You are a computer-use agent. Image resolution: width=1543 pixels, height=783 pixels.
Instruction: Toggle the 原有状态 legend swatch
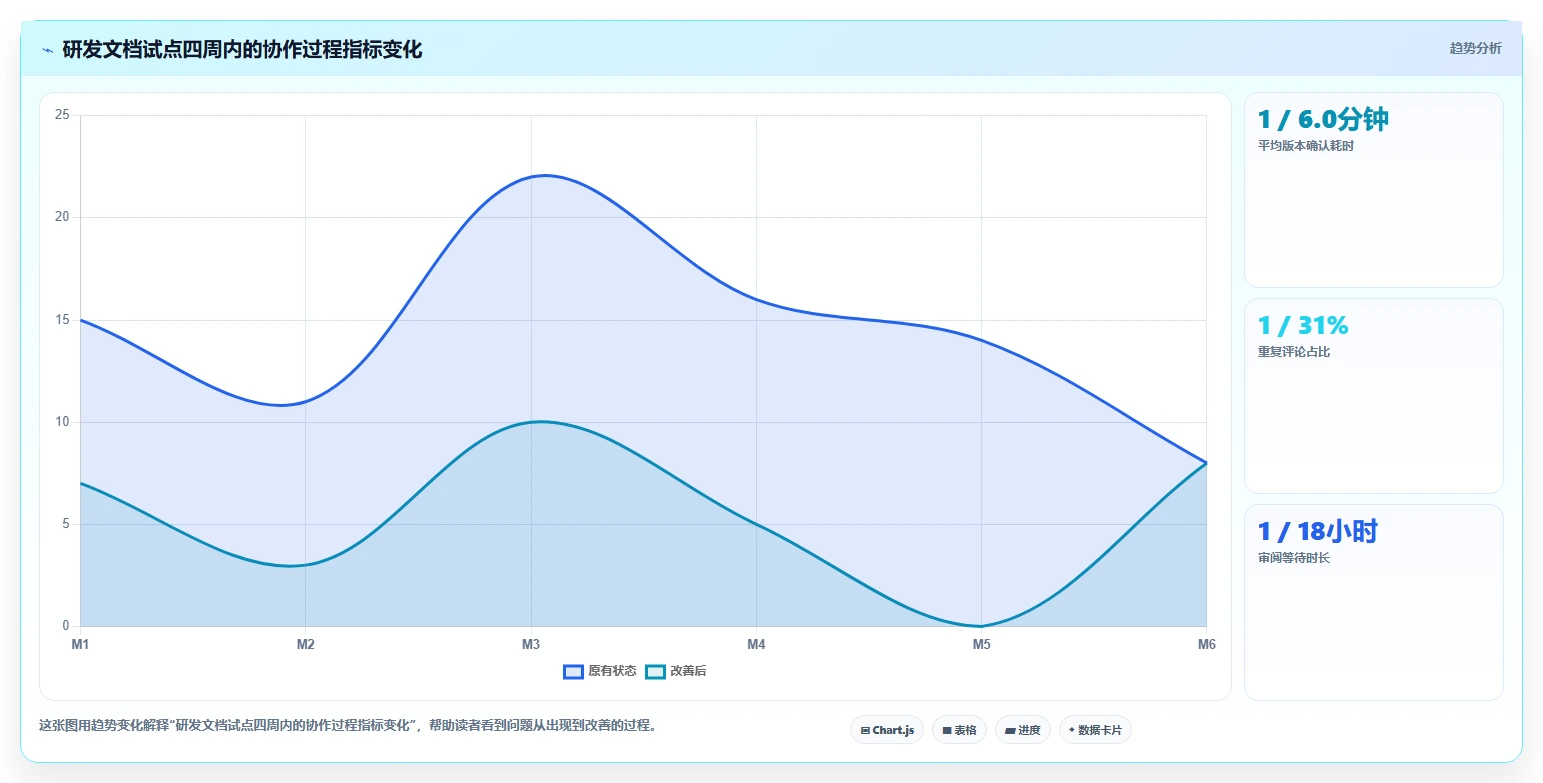click(x=573, y=671)
